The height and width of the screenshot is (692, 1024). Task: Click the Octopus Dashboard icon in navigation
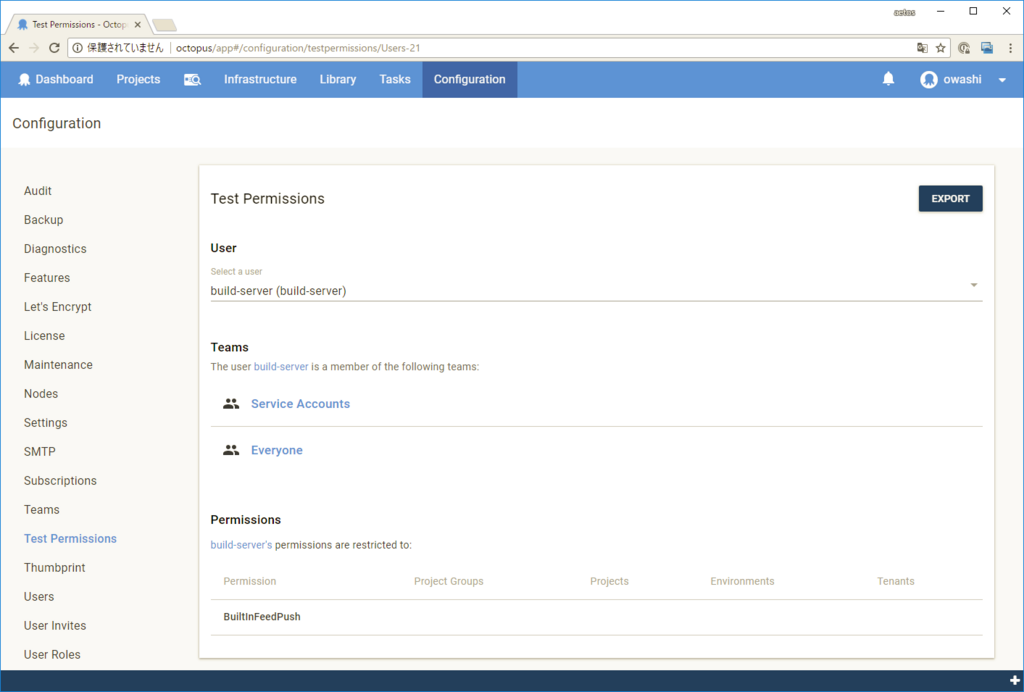tap(22, 79)
